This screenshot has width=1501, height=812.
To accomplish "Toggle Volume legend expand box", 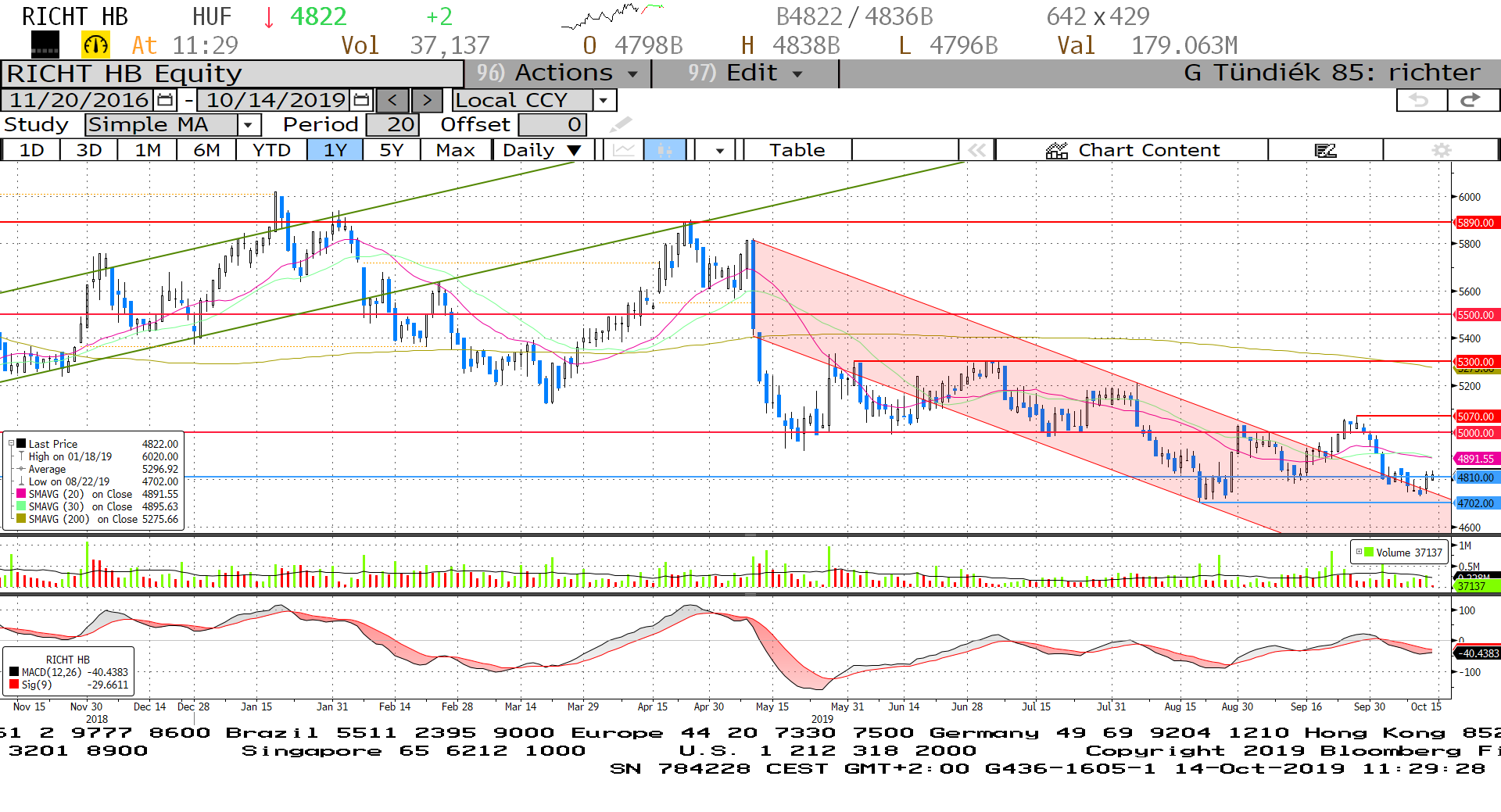I will 1359,552.
